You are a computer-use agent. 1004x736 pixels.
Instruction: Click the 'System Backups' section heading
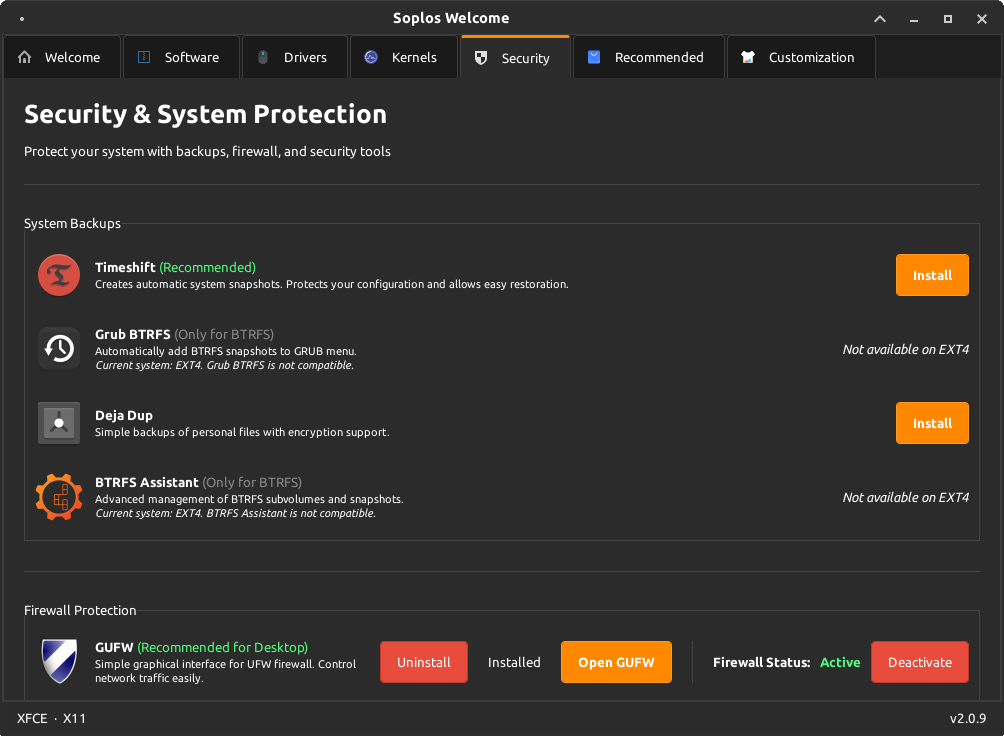[x=72, y=224]
